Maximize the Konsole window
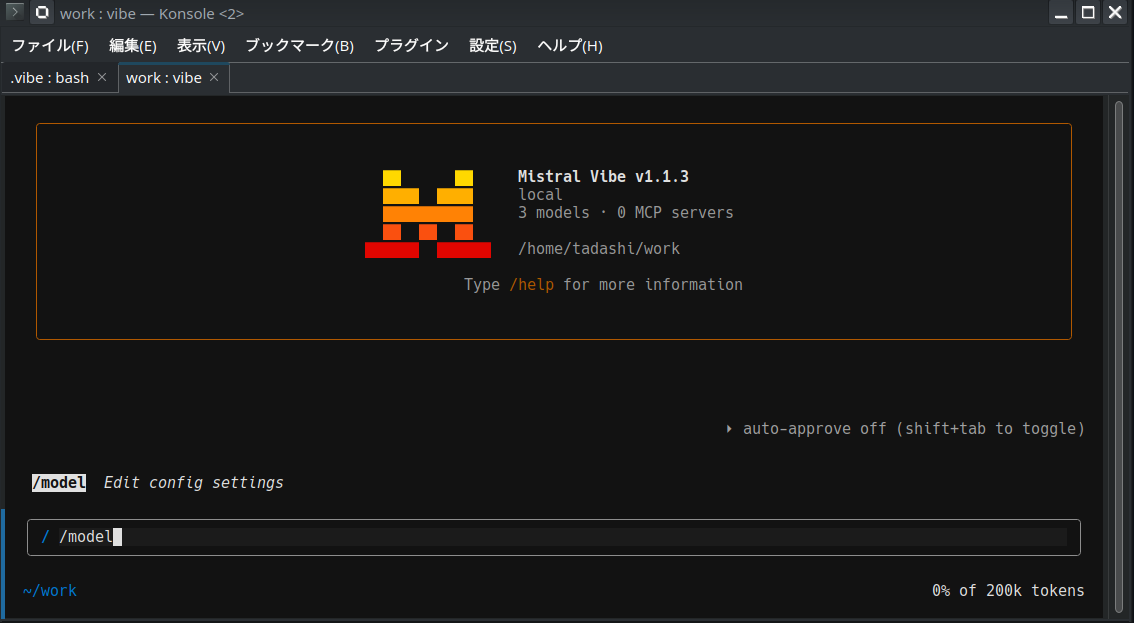 [x=1088, y=13]
